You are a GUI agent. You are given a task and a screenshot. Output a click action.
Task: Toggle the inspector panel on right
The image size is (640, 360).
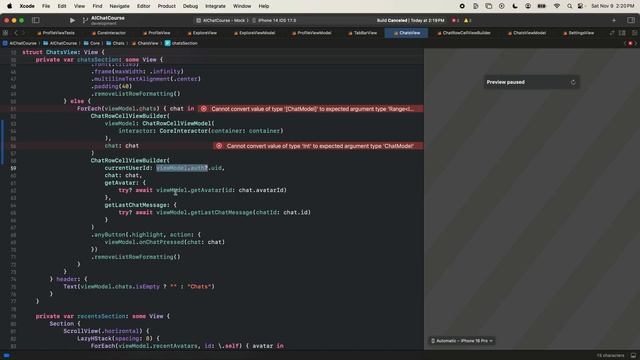tap(631, 20)
